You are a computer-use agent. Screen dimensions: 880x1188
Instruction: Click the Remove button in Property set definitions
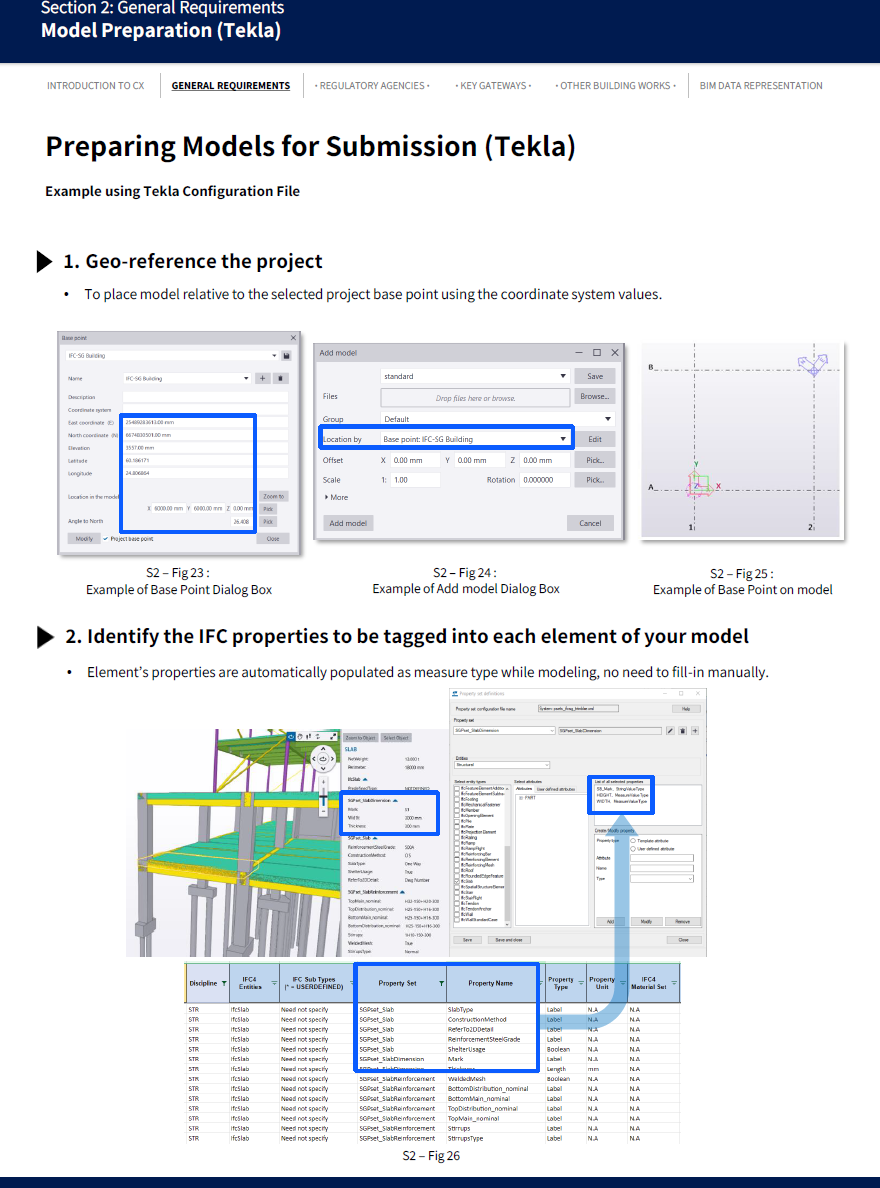(x=682, y=921)
